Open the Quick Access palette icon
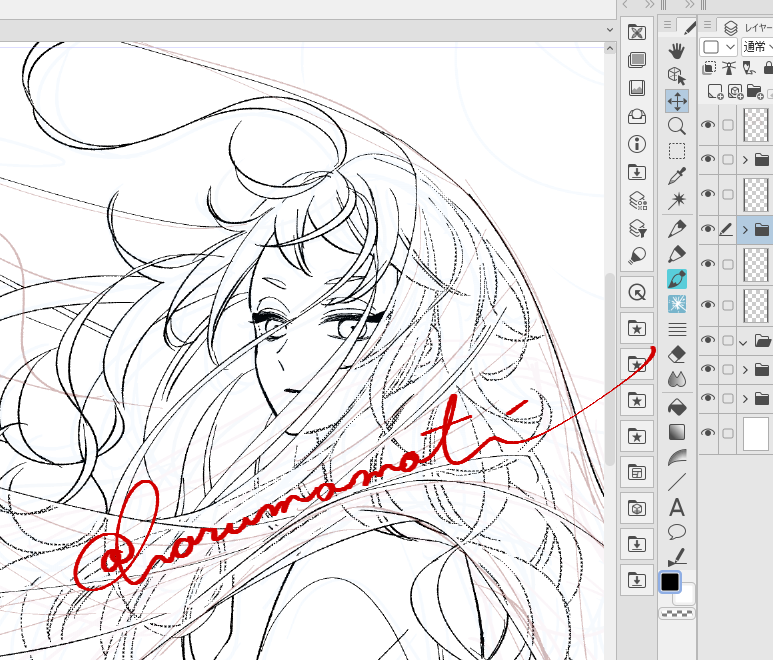This screenshot has height=660, width=773. coord(637,293)
